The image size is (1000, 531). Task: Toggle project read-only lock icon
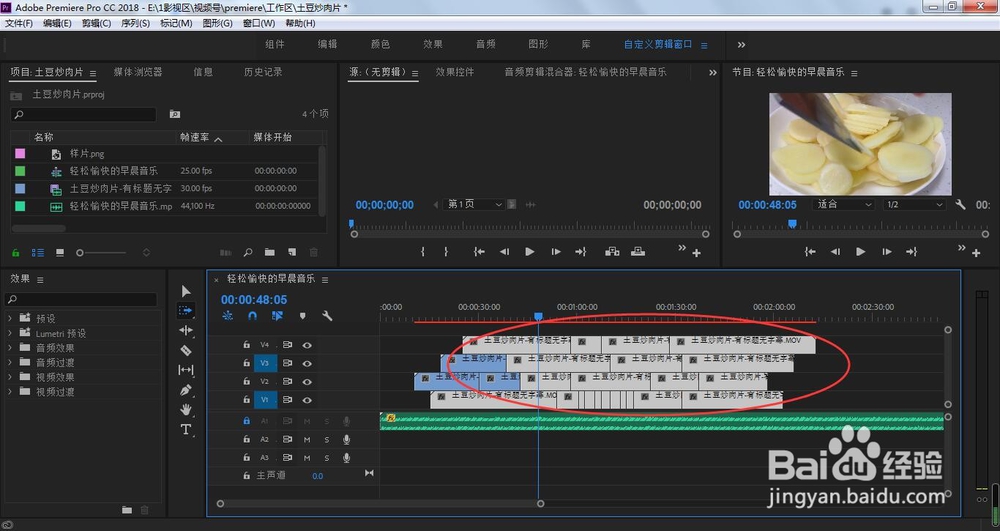point(16,253)
